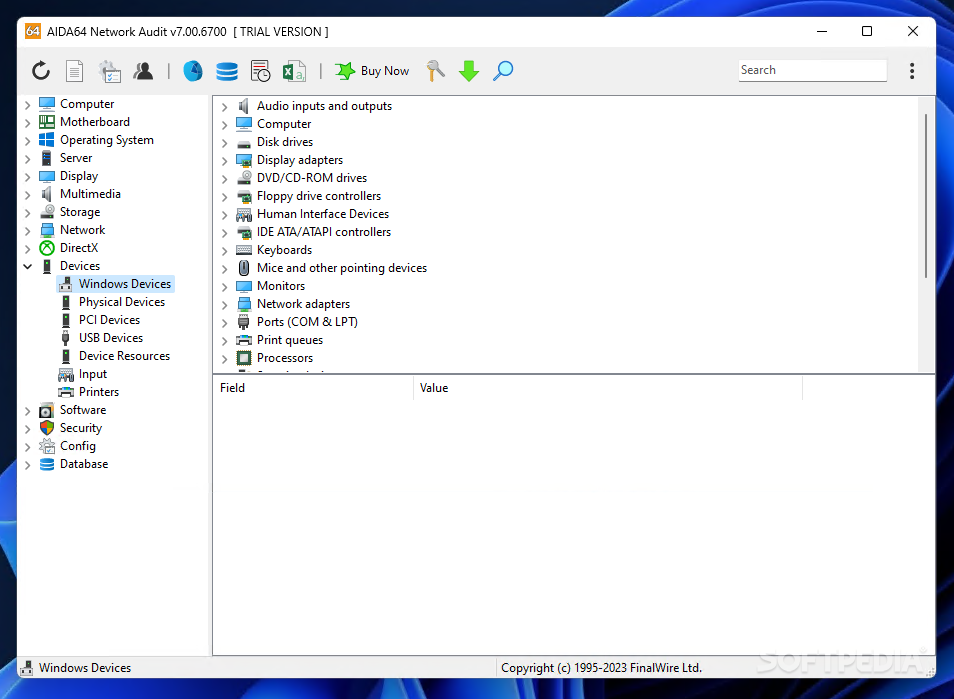Expand the Software tree node

point(27,411)
